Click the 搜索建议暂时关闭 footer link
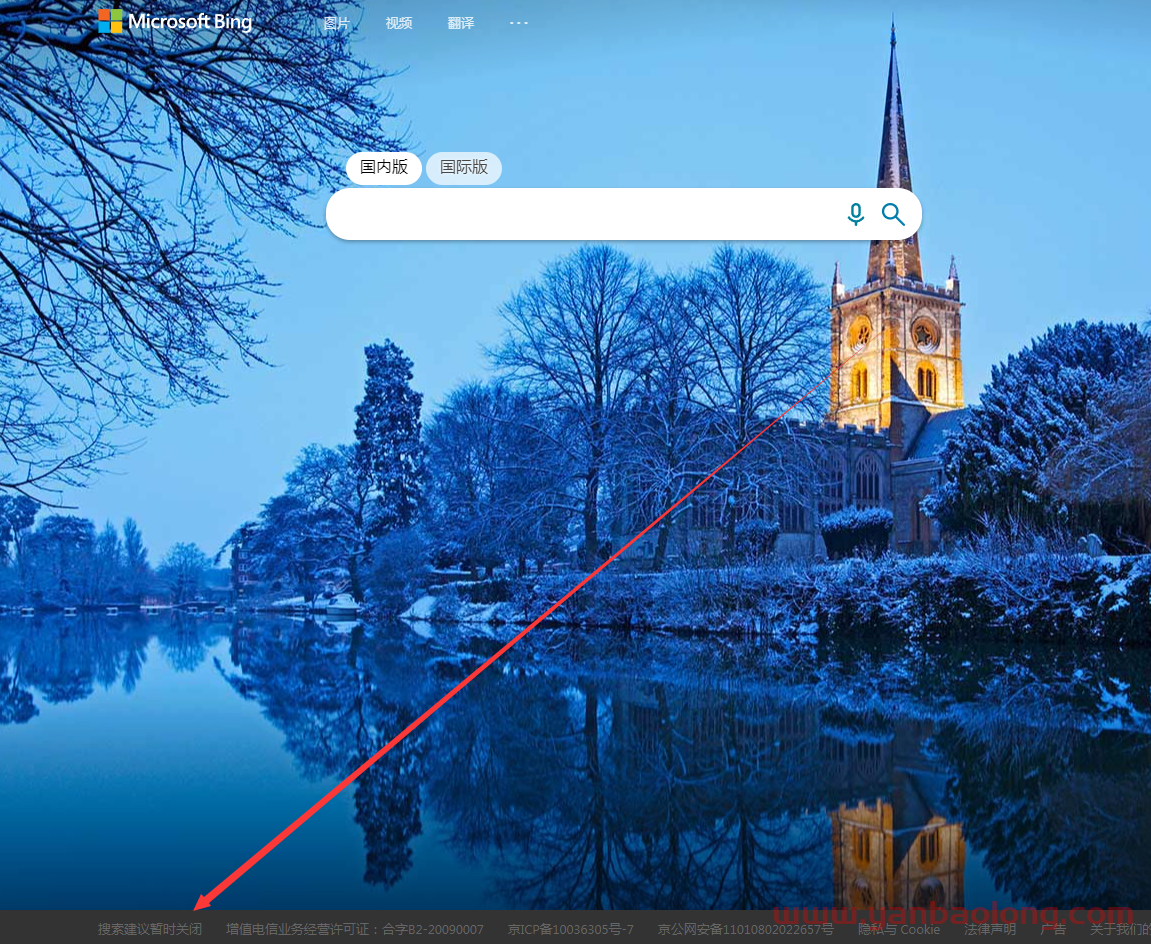This screenshot has width=1151, height=944. click(x=150, y=929)
